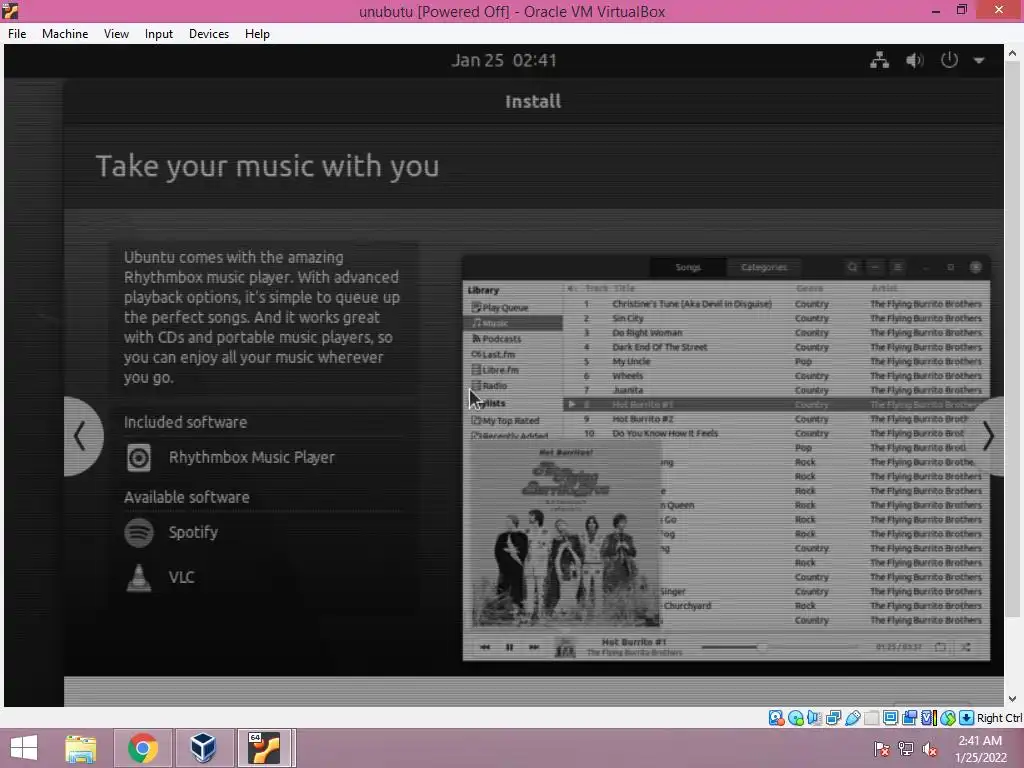Click the display status icon in VirtualBox

click(x=890, y=718)
